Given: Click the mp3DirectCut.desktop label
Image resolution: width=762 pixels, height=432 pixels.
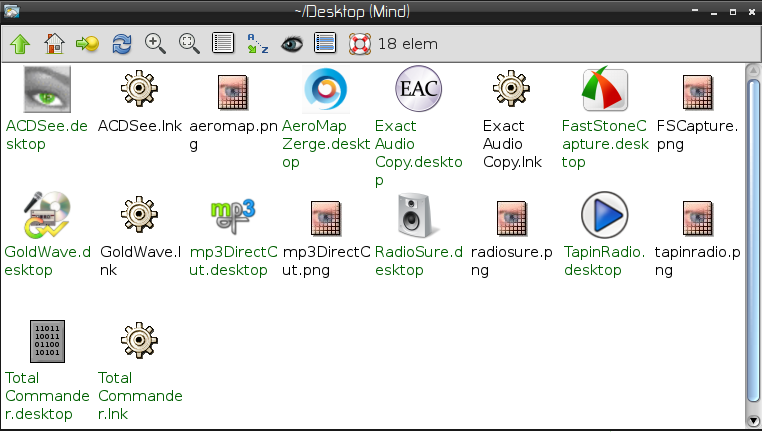Looking at the screenshot, I should [x=233, y=261].
